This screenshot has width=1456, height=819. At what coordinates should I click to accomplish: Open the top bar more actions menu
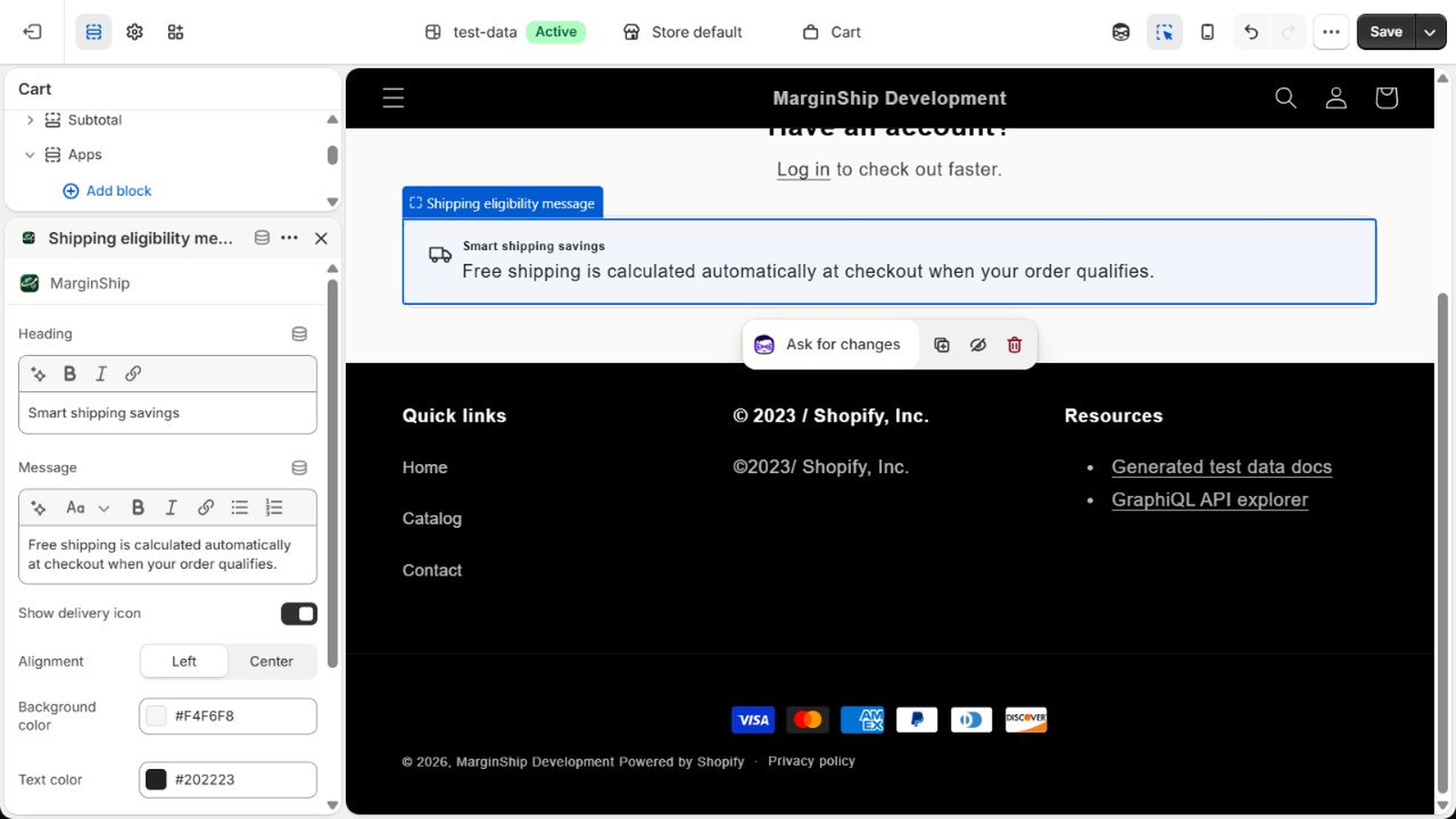point(1331,32)
